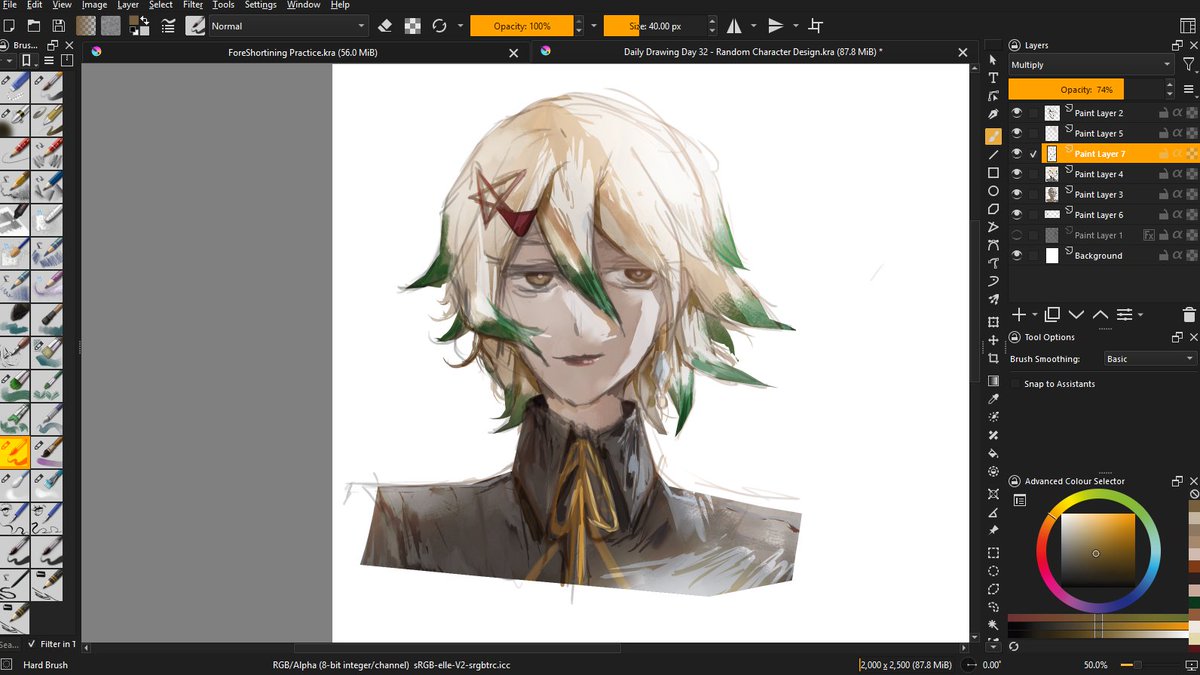This screenshot has height=675, width=1200.
Task: Open the Filter menu
Action: 193,5
